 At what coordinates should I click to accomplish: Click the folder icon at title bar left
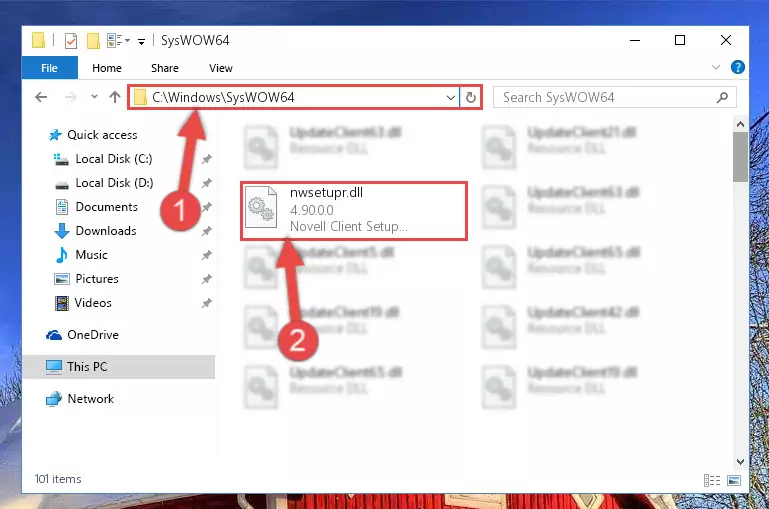(38, 40)
